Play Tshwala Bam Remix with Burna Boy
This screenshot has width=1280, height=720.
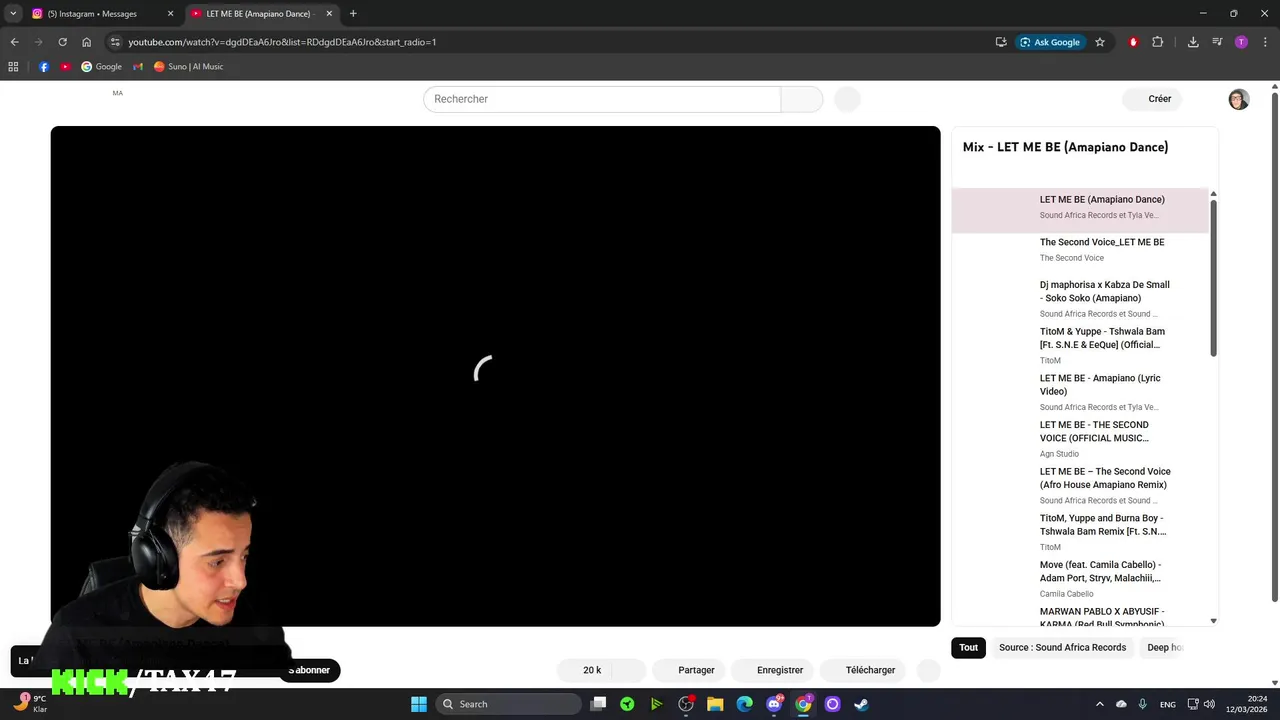tap(1080, 532)
